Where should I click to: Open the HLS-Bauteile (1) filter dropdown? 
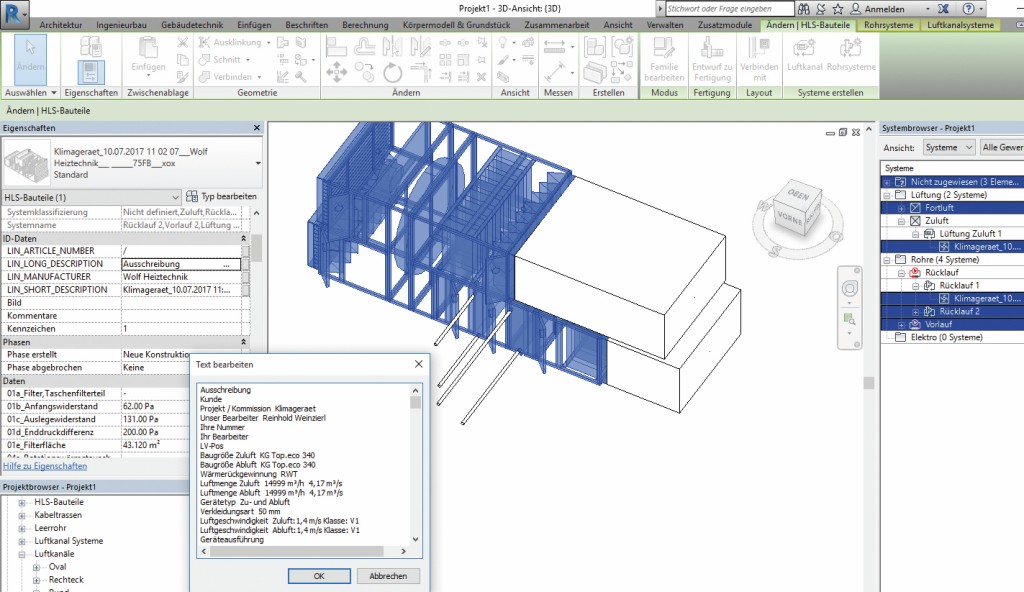coord(175,197)
